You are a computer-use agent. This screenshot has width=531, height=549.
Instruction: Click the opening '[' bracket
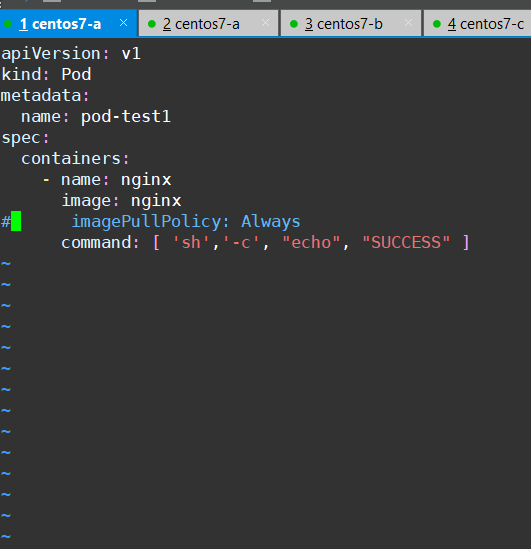(x=157, y=242)
